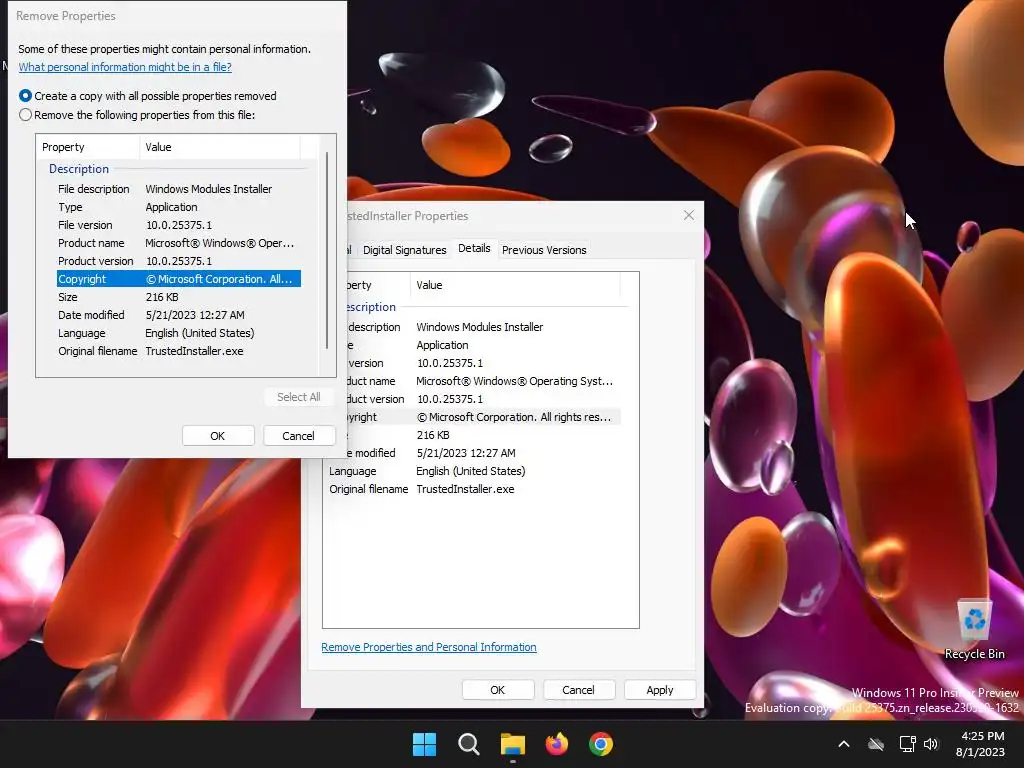Click Apply in TrustedInstaller Properties

click(660, 690)
